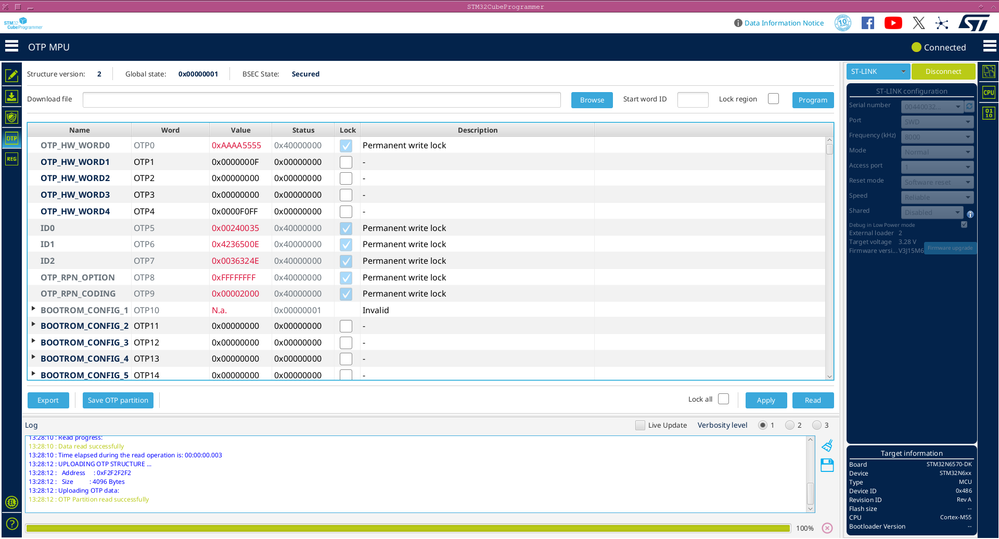999x539 pixels.
Task: Select verbosity level 1
Action: (763, 425)
